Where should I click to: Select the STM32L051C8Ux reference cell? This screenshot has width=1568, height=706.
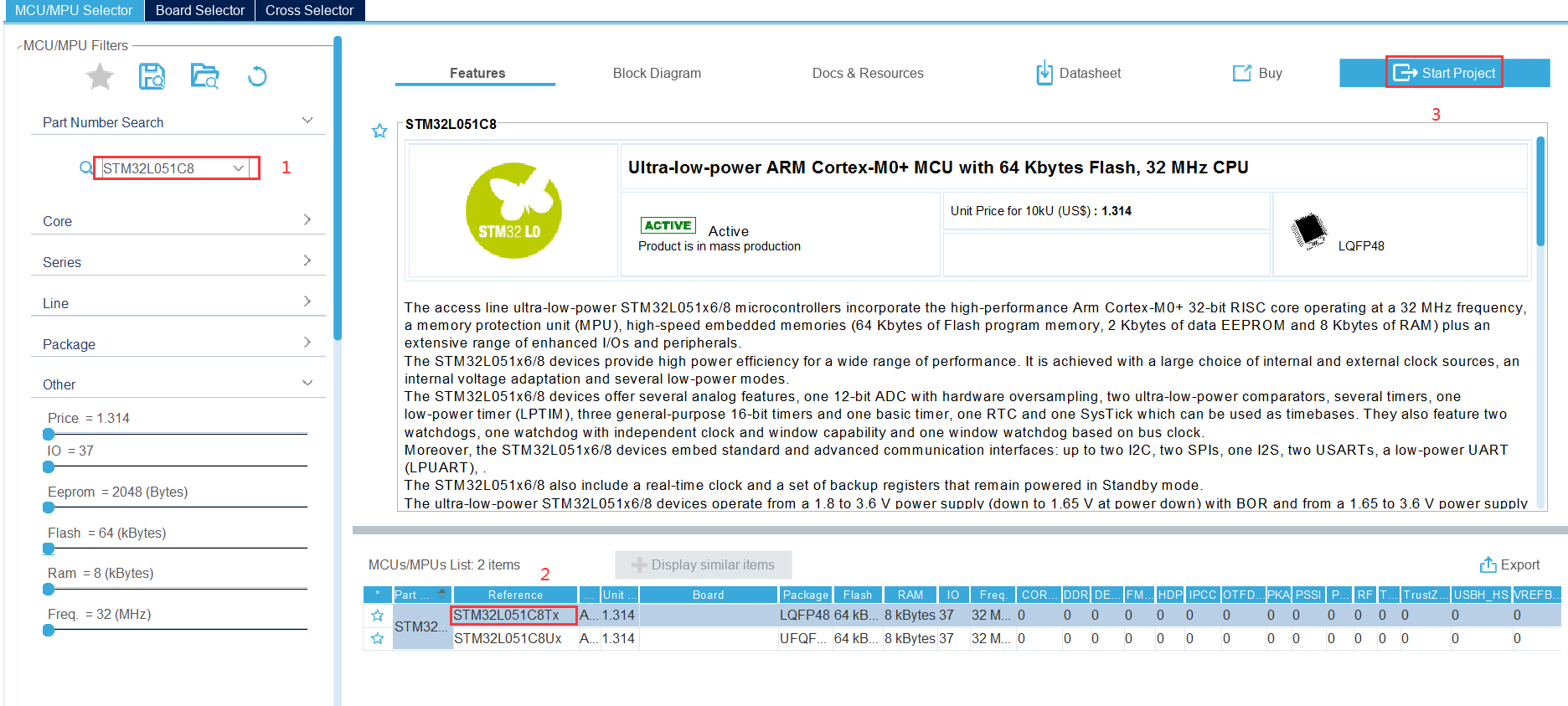(x=514, y=638)
